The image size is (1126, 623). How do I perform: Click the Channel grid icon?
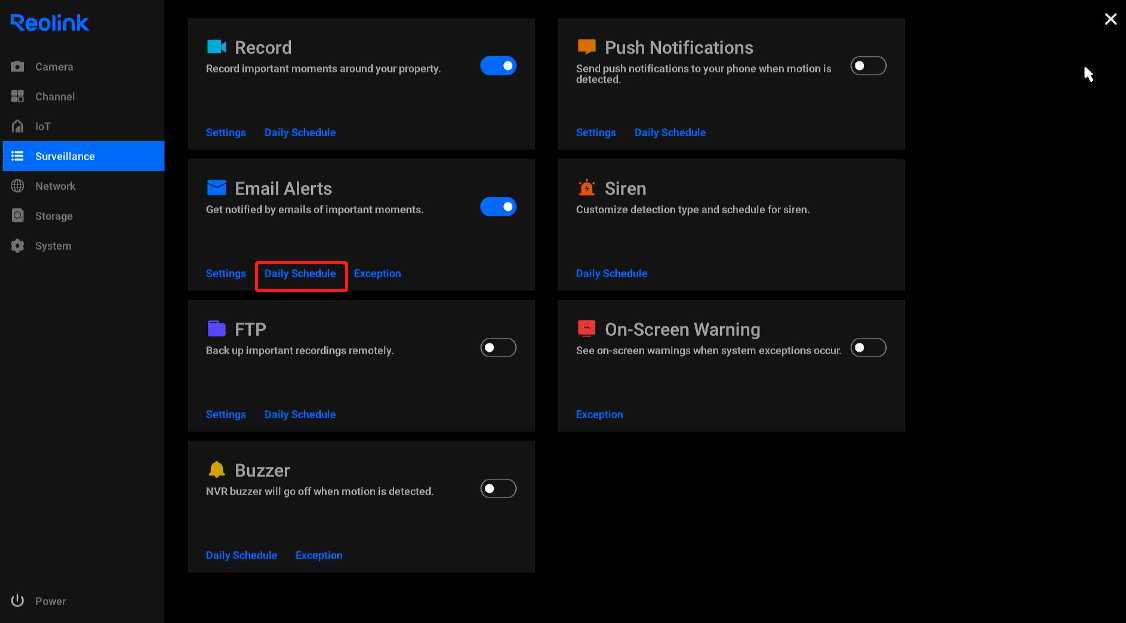tap(18, 96)
